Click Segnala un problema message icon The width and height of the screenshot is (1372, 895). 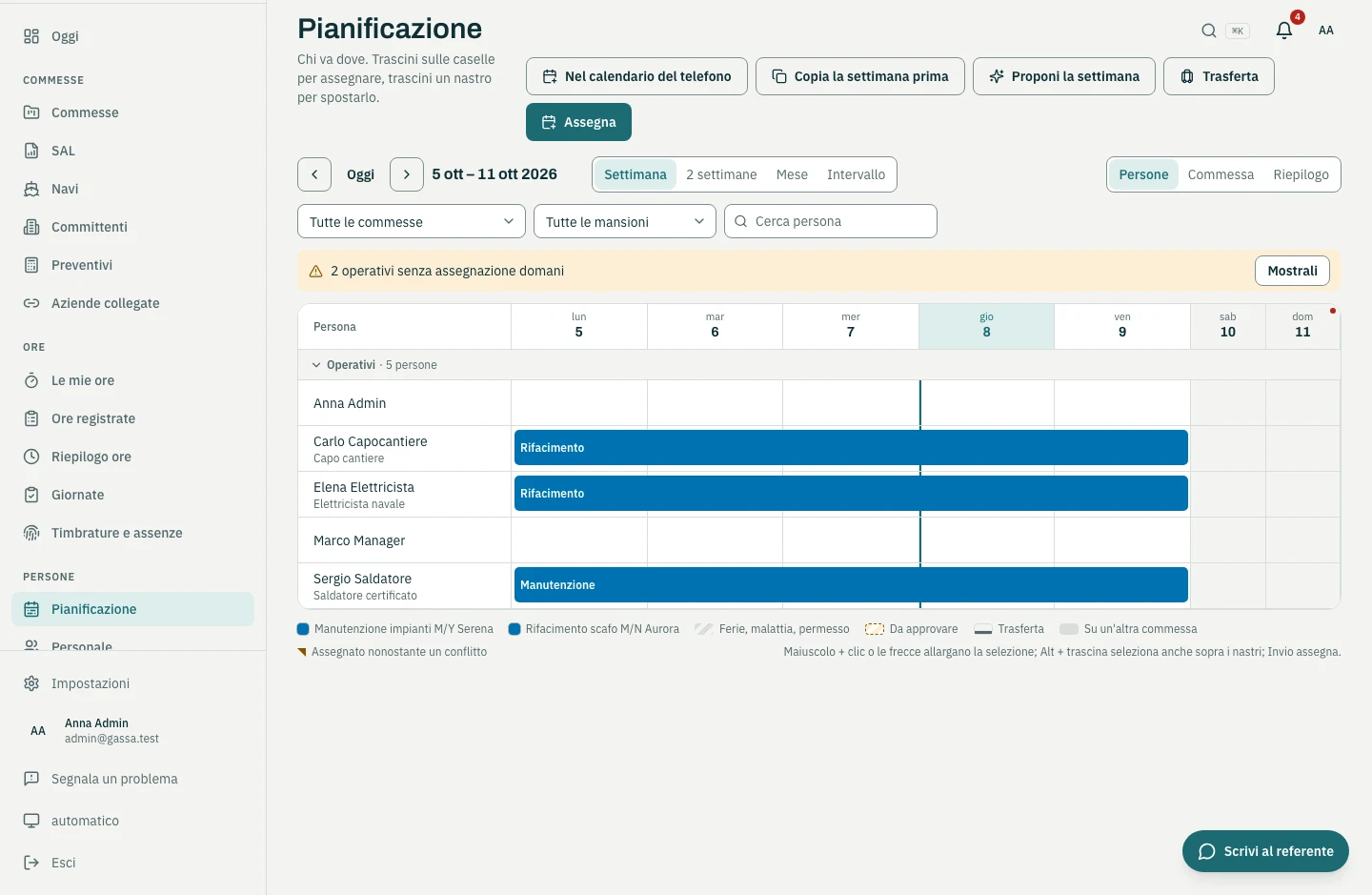pyautogui.click(x=31, y=779)
